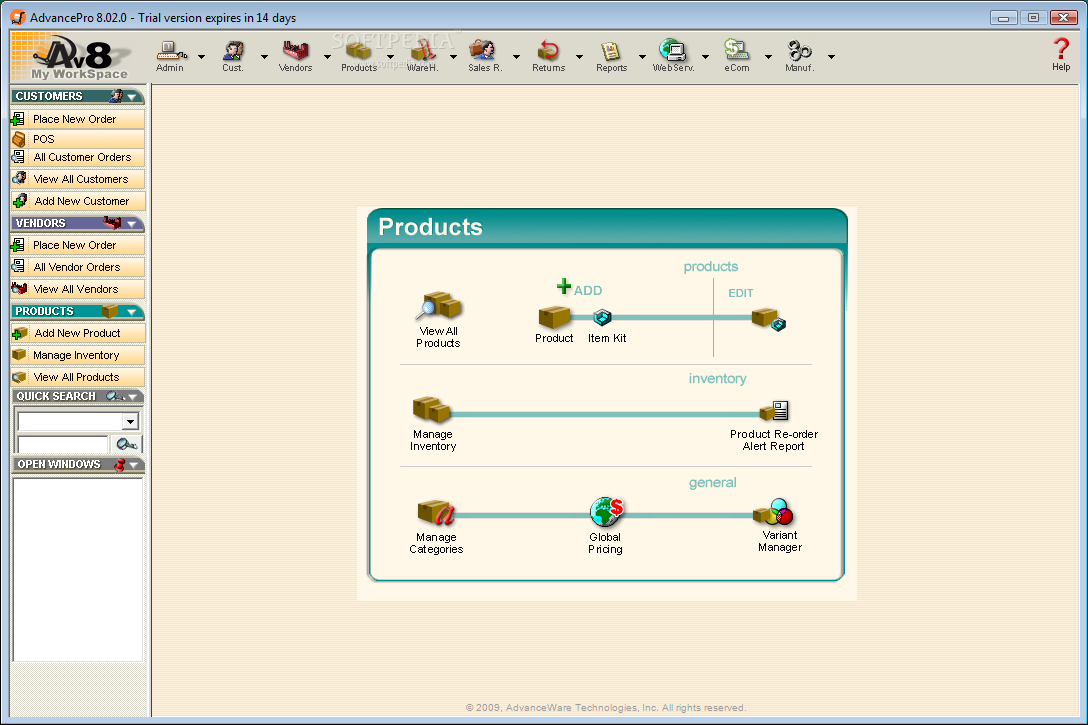Image resolution: width=1088 pixels, height=725 pixels.
Task: Click All Vendor Orders
Action: coord(78,267)
